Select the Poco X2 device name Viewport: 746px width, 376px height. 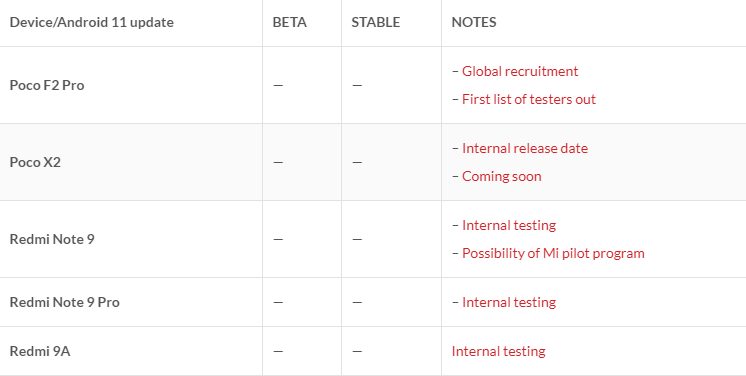point(35,163)
